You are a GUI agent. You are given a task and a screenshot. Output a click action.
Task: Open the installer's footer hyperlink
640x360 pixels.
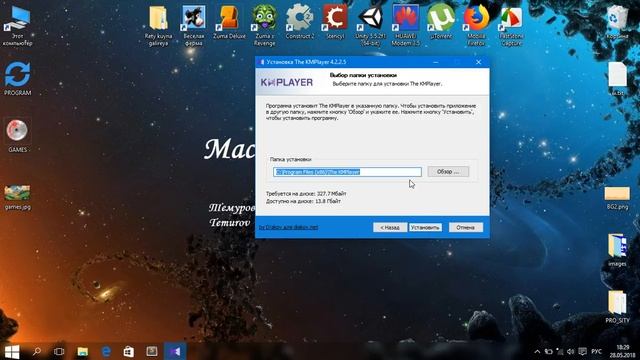pyautogui.click(x=289, y=227)
